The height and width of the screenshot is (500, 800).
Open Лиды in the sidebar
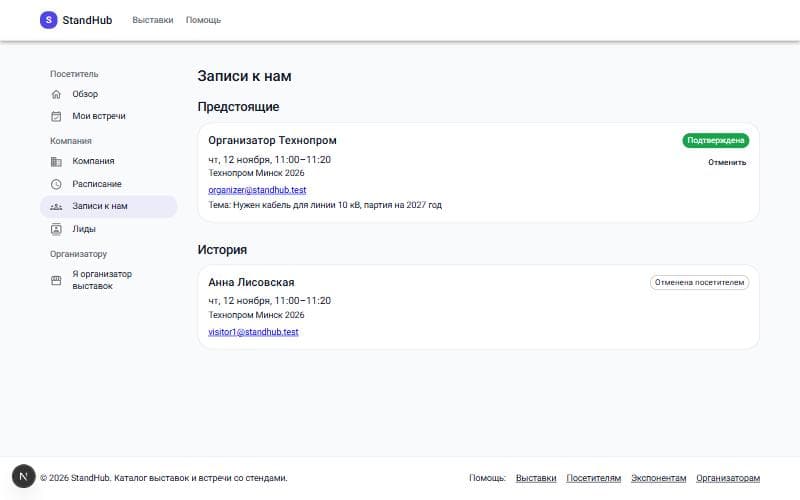109,229
